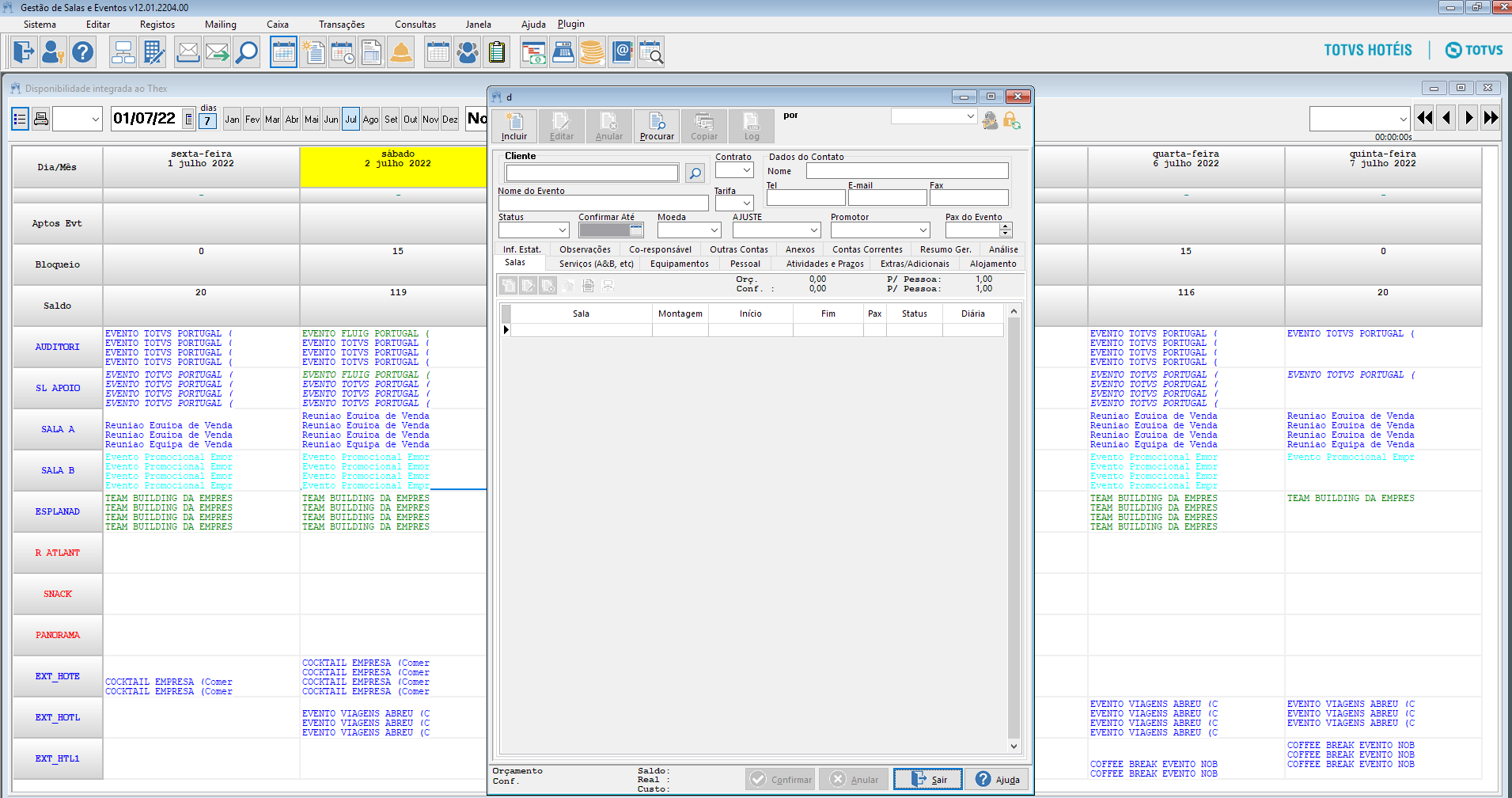The height and width of the screenshot is (798, 1512).
Task: Click the printer icon beside the date field
Action: click(41, 119)
